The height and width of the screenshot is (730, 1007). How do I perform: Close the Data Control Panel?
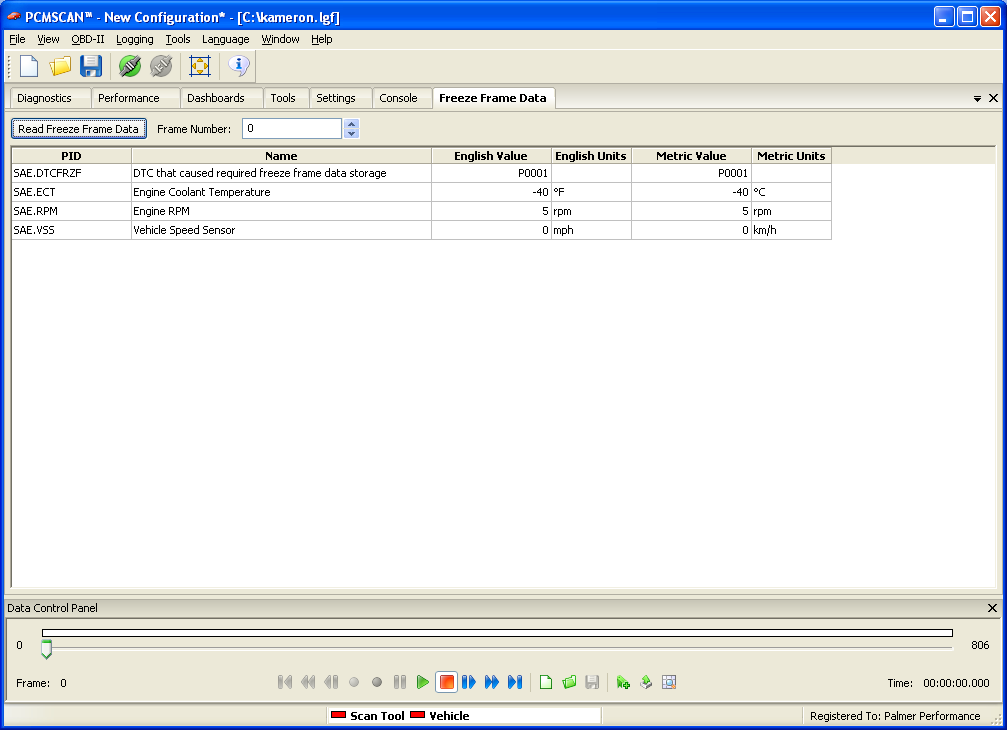point(992,608)
